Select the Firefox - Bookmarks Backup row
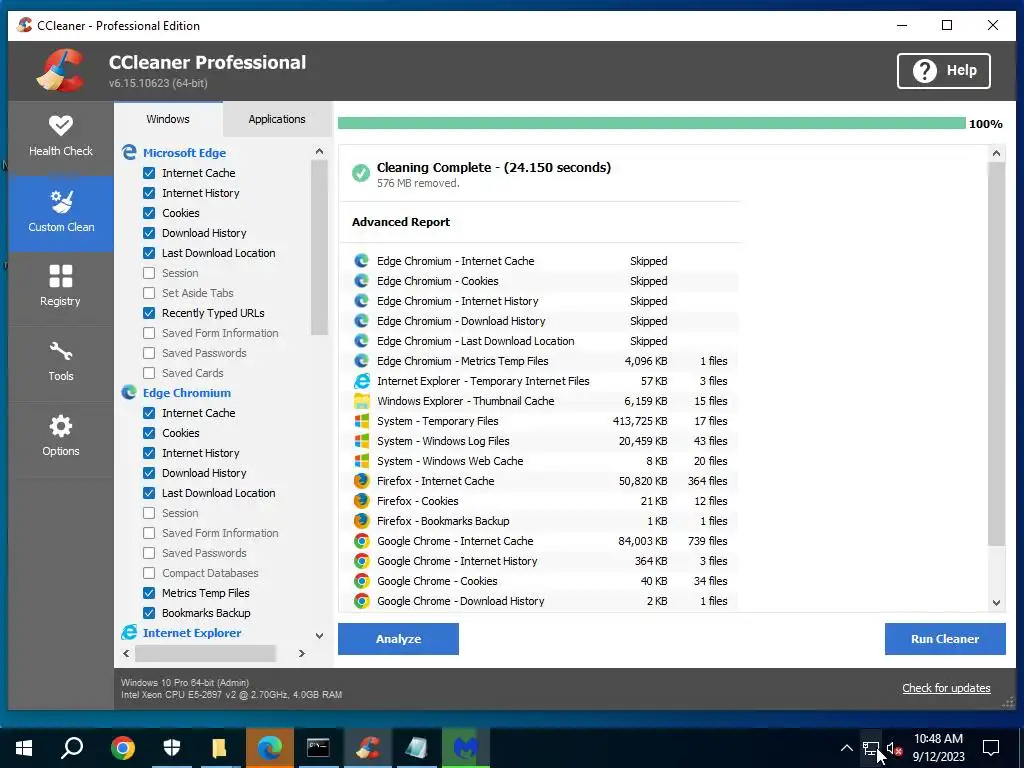 (x=542, y=521)
